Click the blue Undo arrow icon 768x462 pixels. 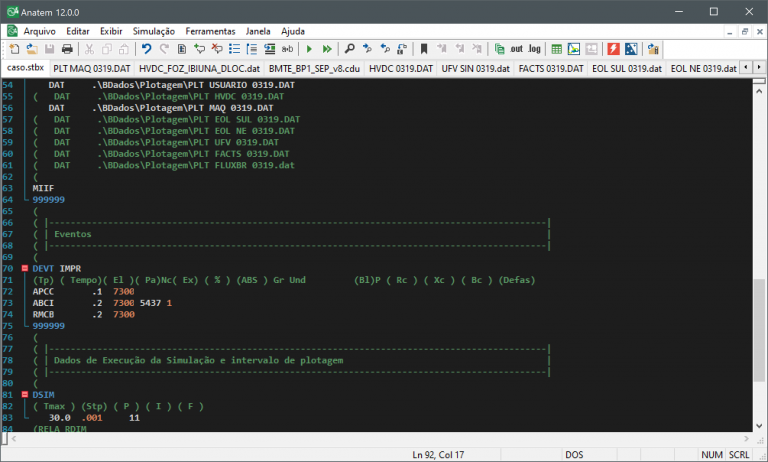tap(147, 48)
